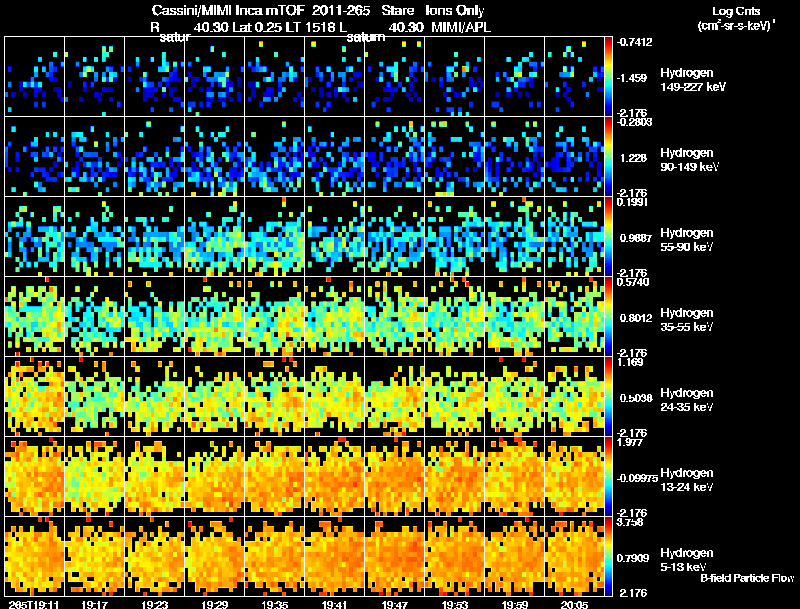Select the color bar next to Hydrogen 5-13 keV
Screen dimensions: 800x609
click(608, 556)
